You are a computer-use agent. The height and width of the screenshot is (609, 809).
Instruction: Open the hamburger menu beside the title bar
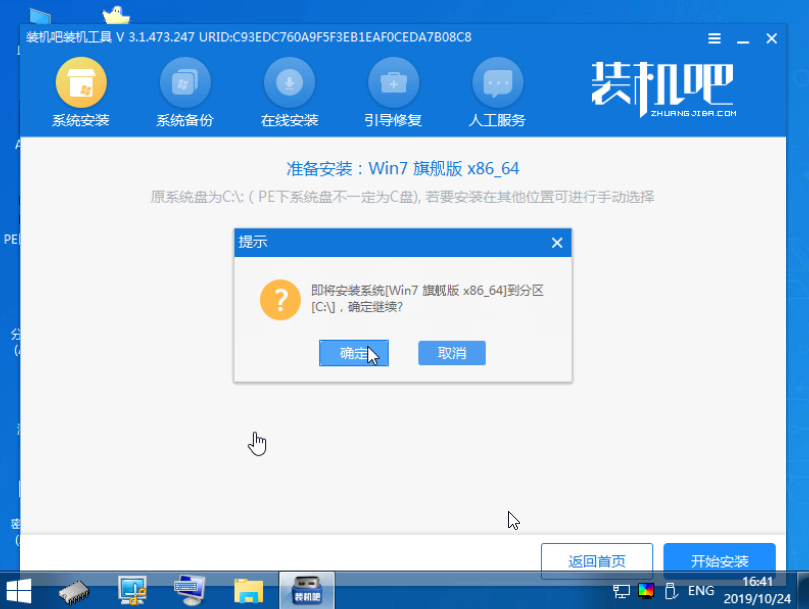(x=713, y=37)
